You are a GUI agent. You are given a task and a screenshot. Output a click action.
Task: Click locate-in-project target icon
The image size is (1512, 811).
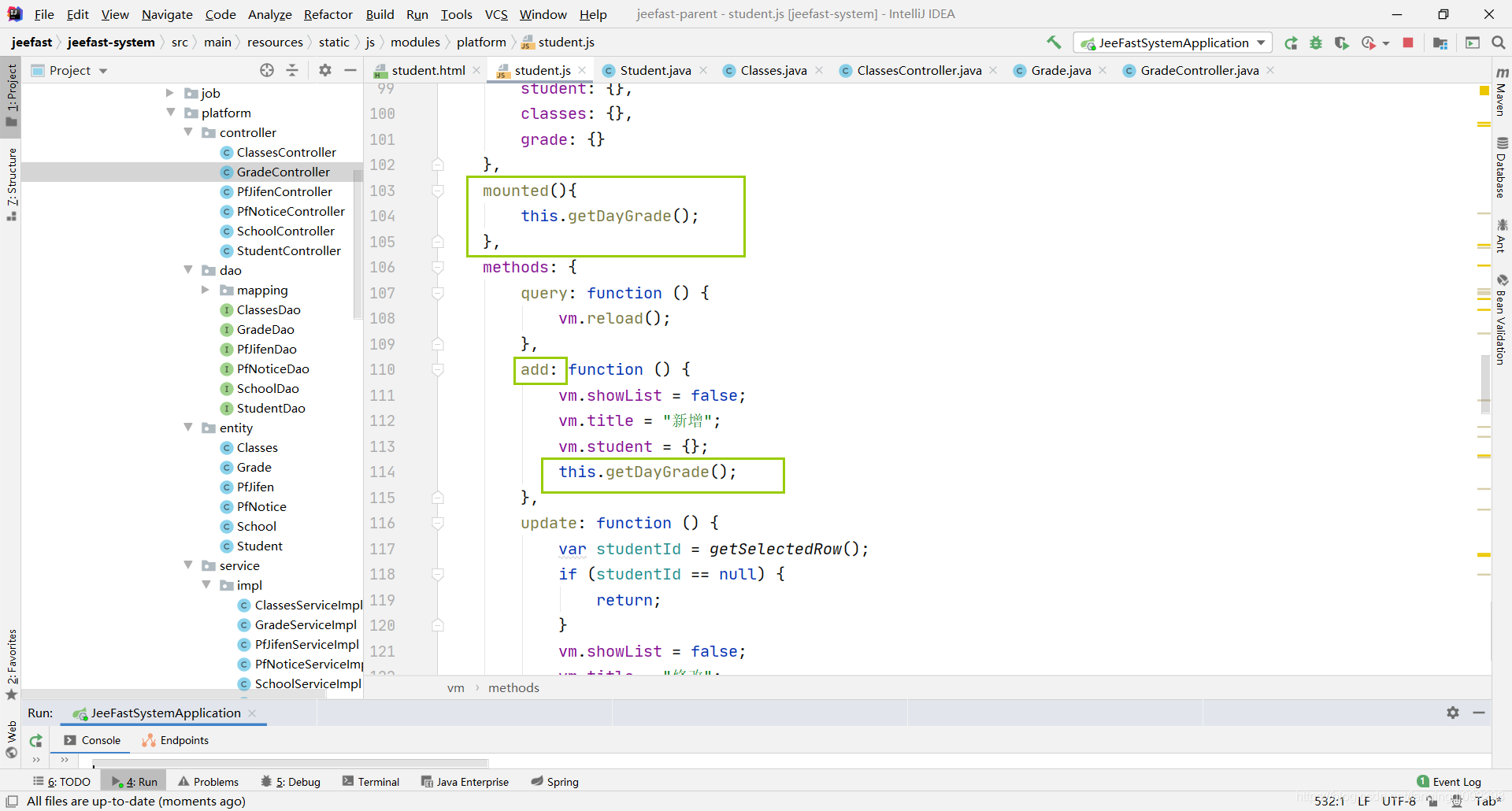tap(267, 70)
